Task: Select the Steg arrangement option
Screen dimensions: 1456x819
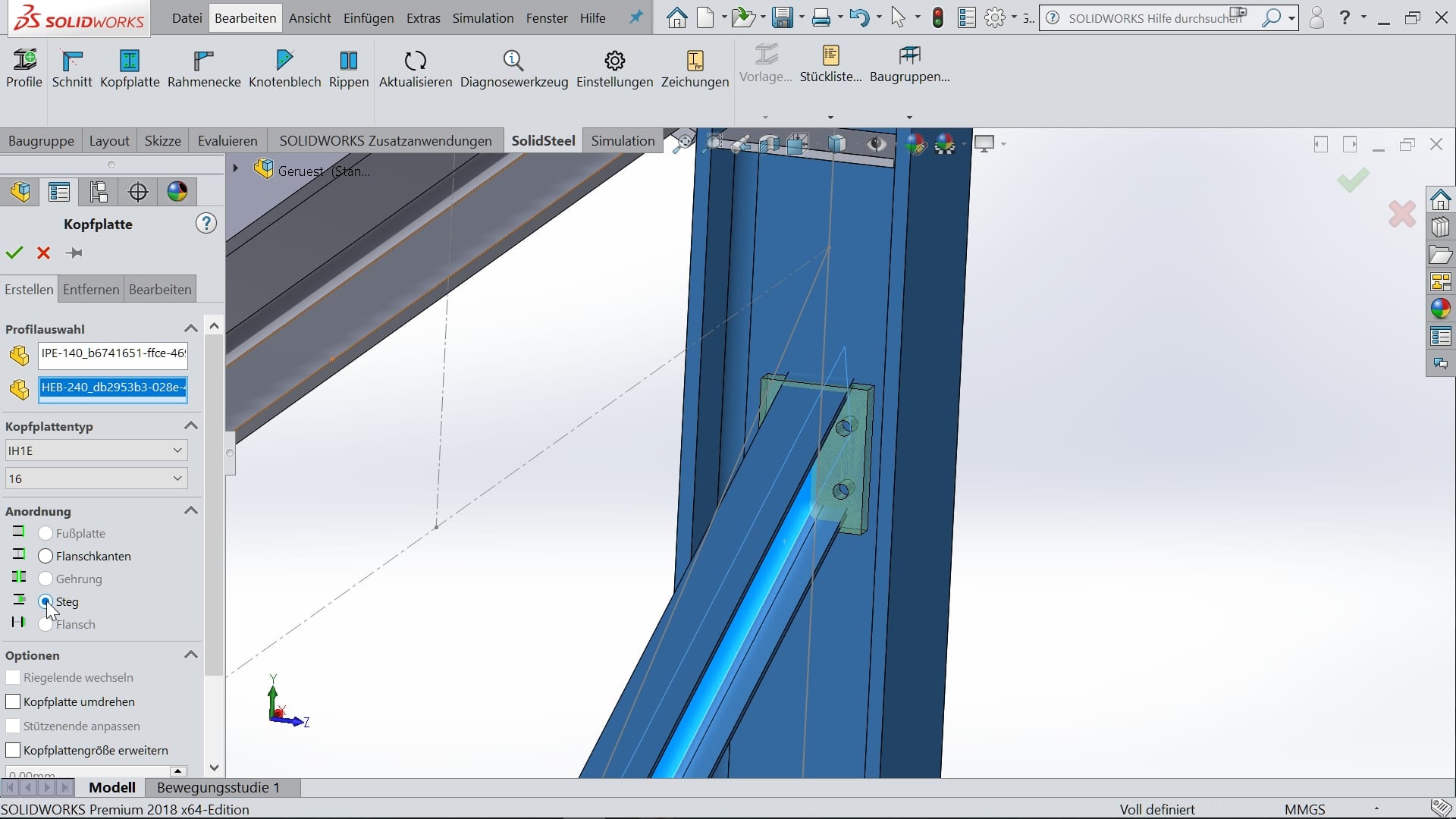Action: pyautogui.click(x=45, y=602)
